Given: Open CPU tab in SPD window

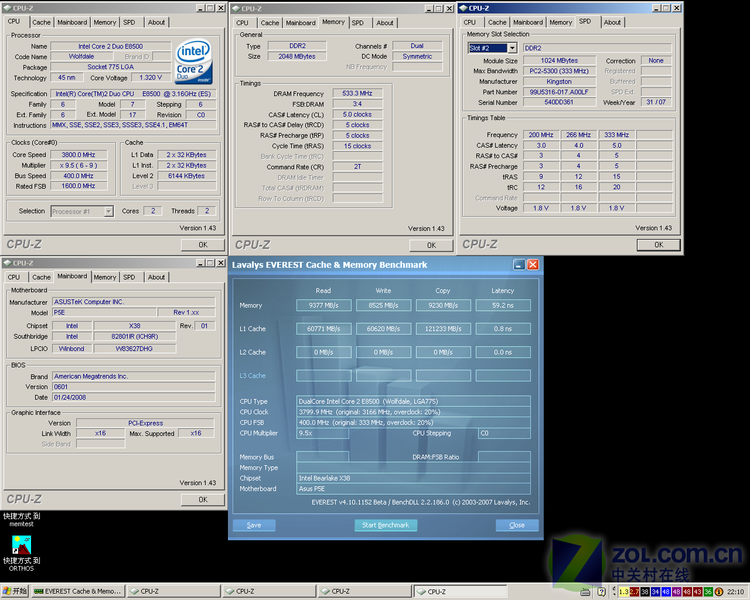Looking at the screenshot, I should (470, 22).
